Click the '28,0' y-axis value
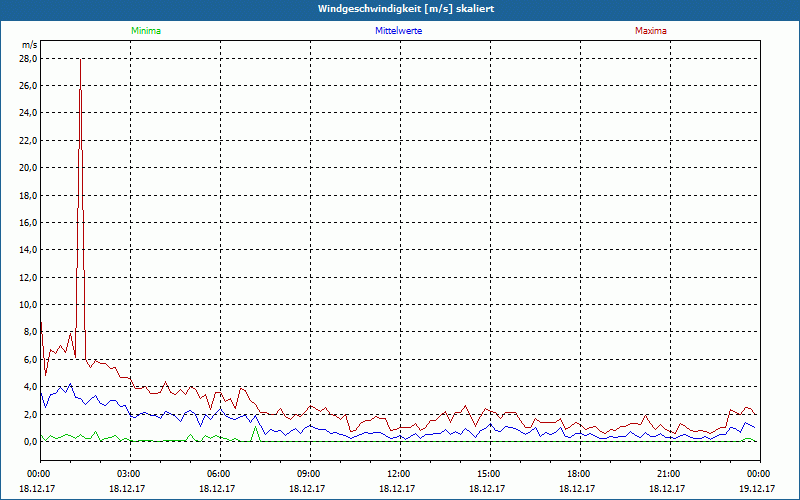This screenshot has height=500, width=800. [x=29, y=59]
